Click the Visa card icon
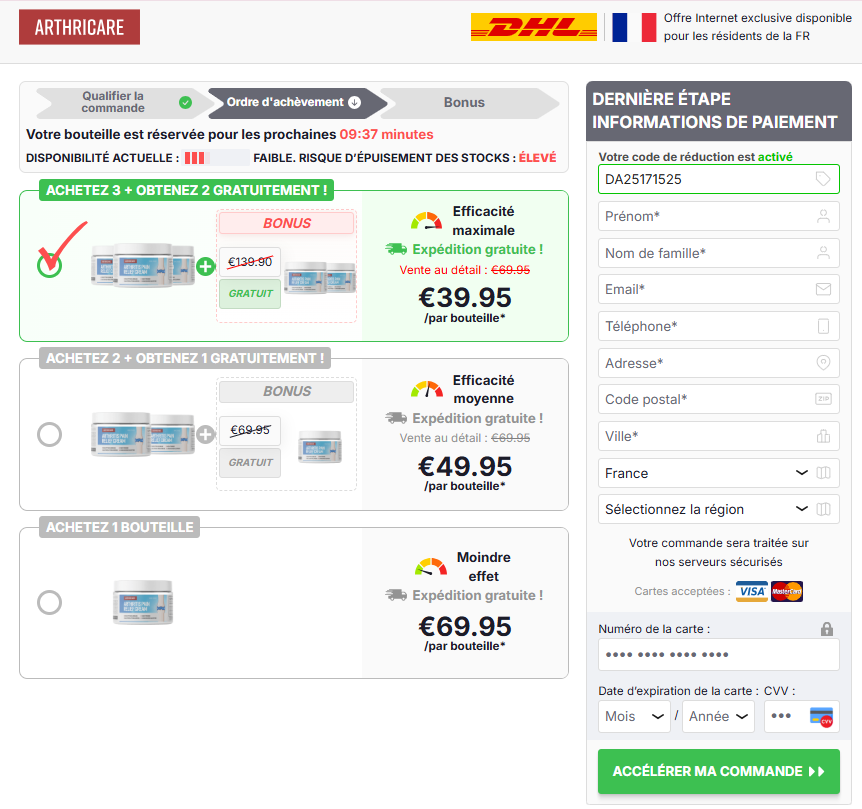The image size is (862, 809). (752, 591)
